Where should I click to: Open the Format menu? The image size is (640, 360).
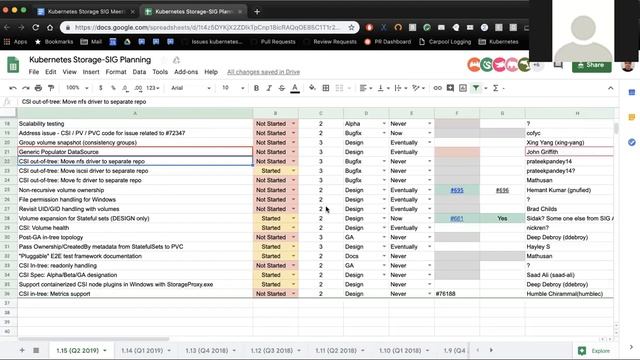pos(116,72)
